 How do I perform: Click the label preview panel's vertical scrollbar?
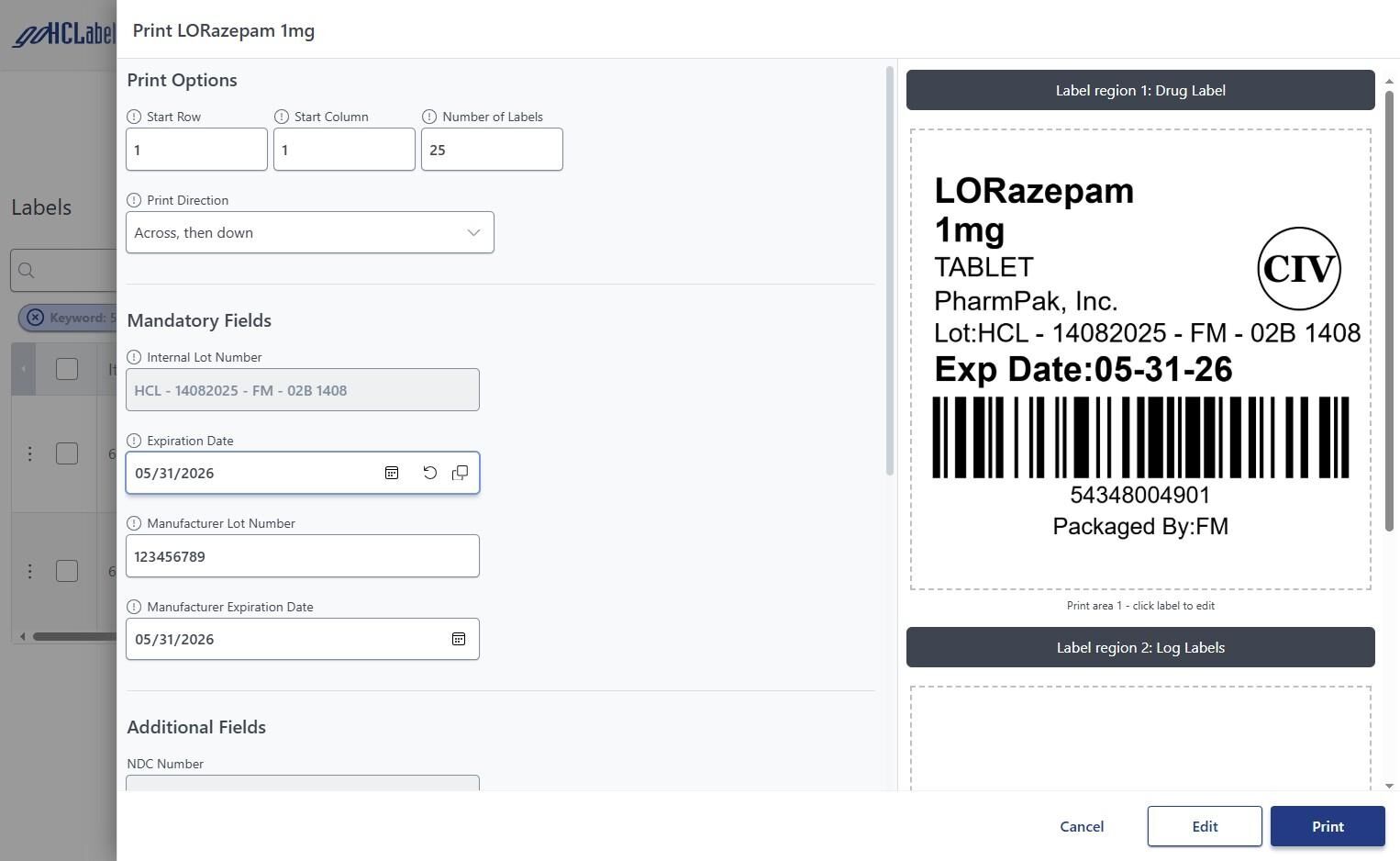click(x=1389, y=312)
